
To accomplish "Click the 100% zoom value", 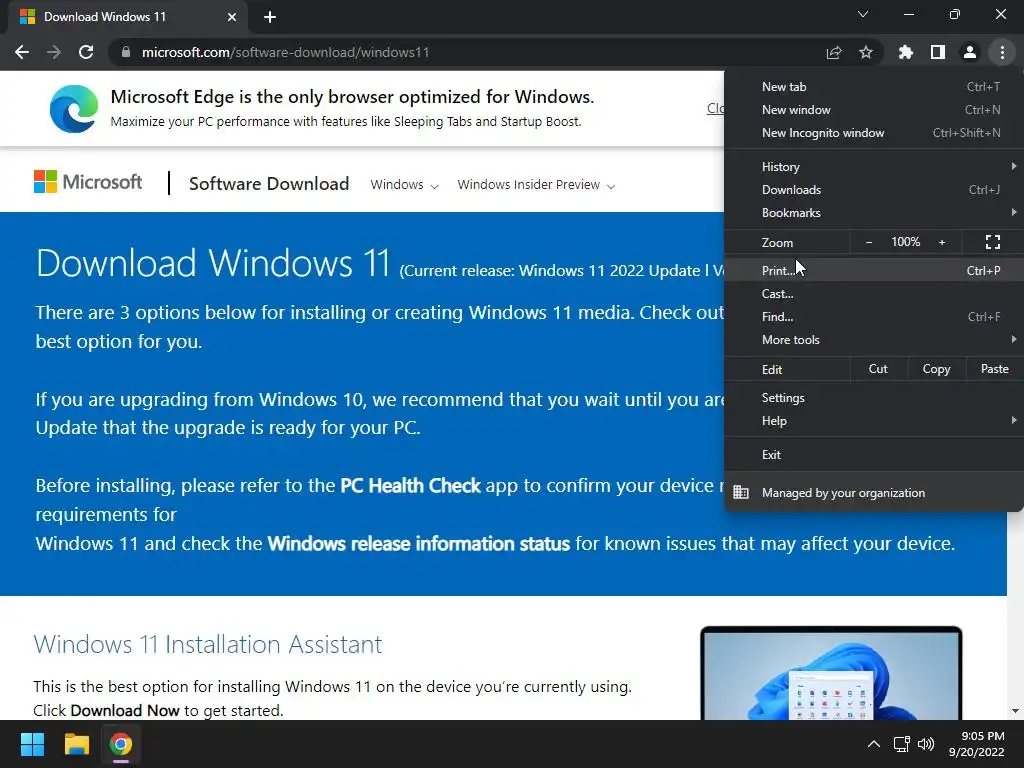I will 905,242.
